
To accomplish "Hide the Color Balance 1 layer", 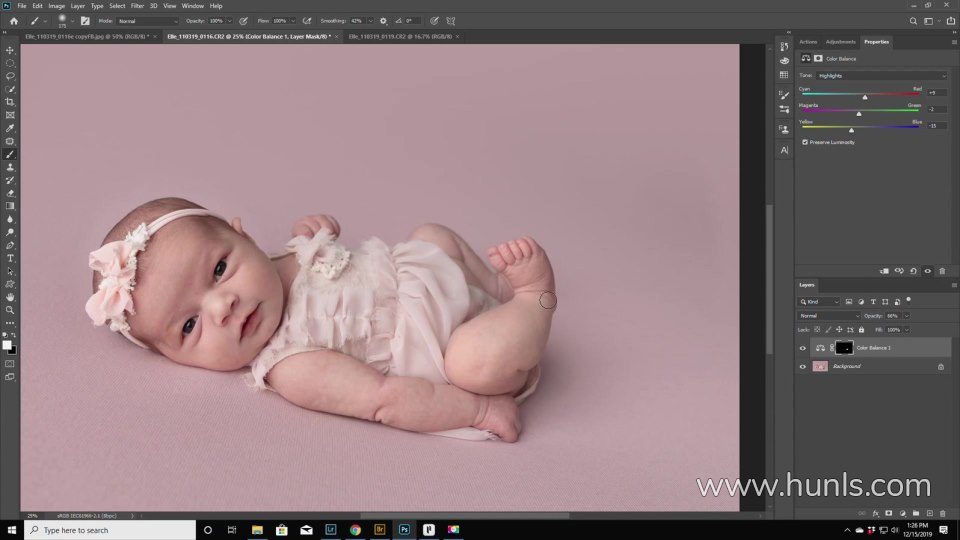I will click(802, 348).
